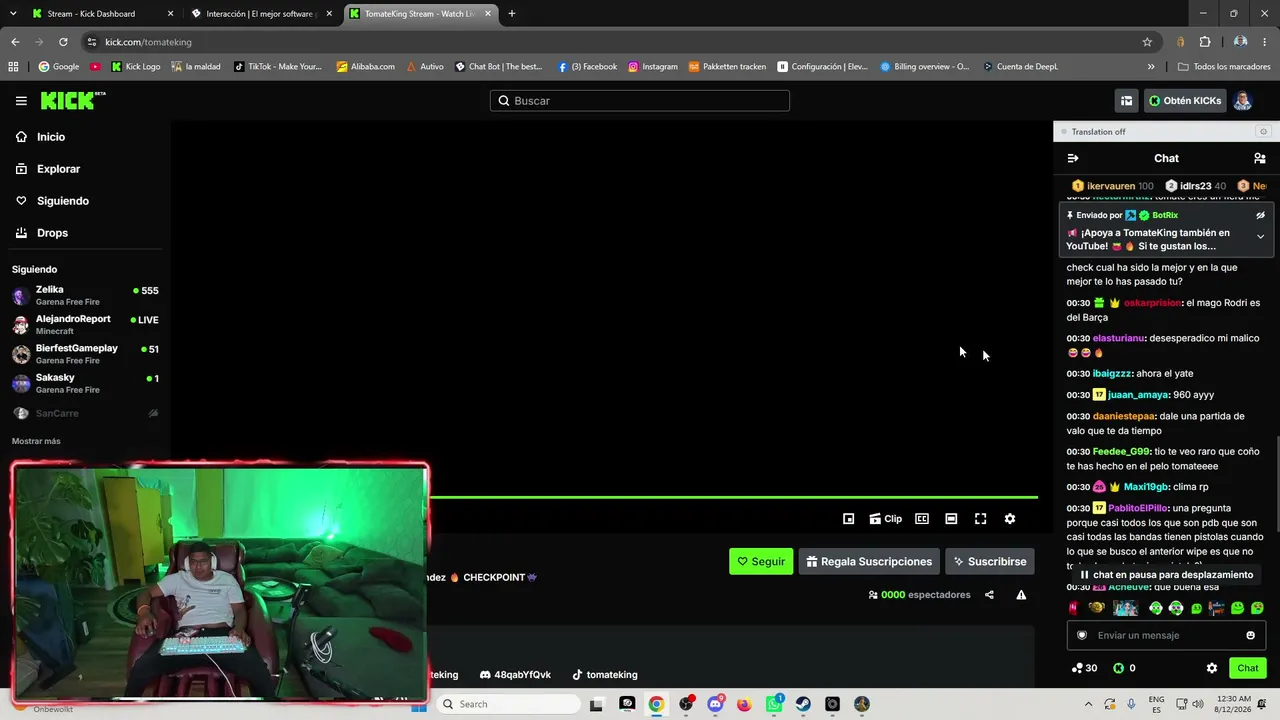Show more bookmarks with the overflow chevron
This screenshot has width=1280, height=720.
click(x=1151, y=67)
